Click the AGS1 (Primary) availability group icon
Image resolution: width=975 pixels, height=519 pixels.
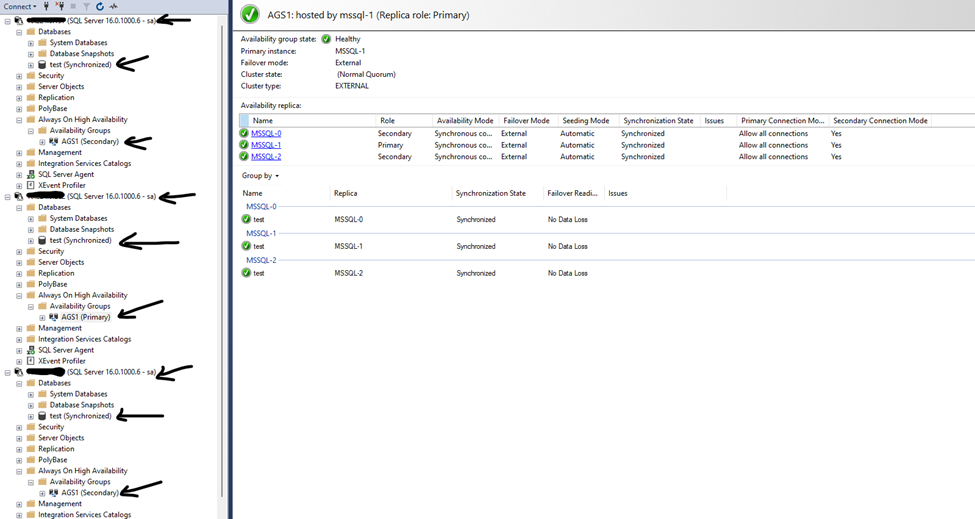point(53,317)
